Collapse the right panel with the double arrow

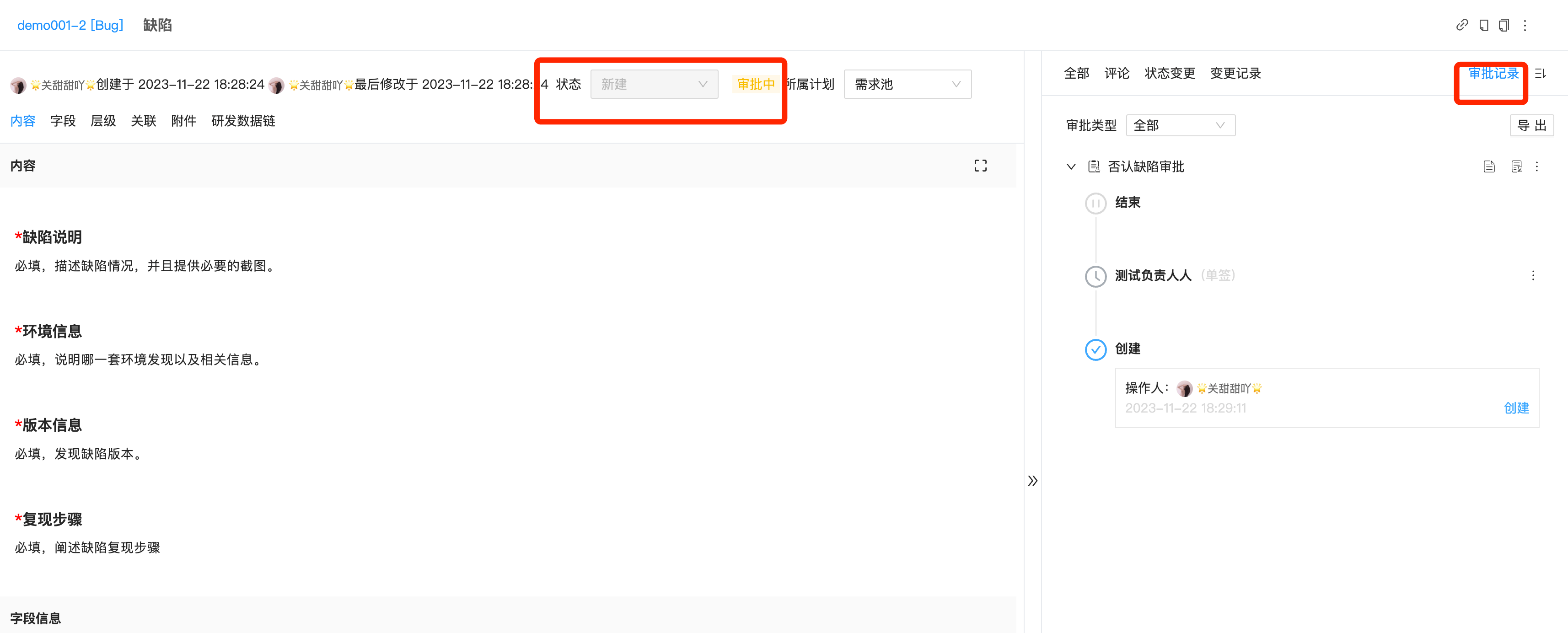coord(1033,480)
